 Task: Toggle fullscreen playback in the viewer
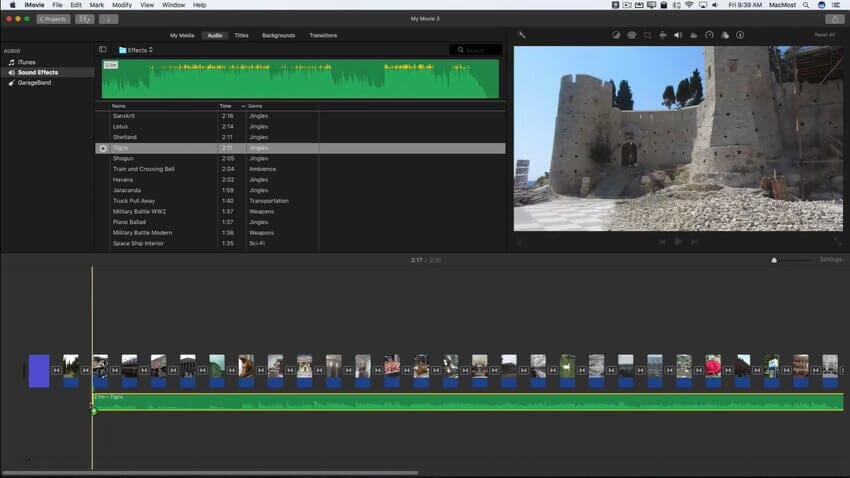(838, 241)
